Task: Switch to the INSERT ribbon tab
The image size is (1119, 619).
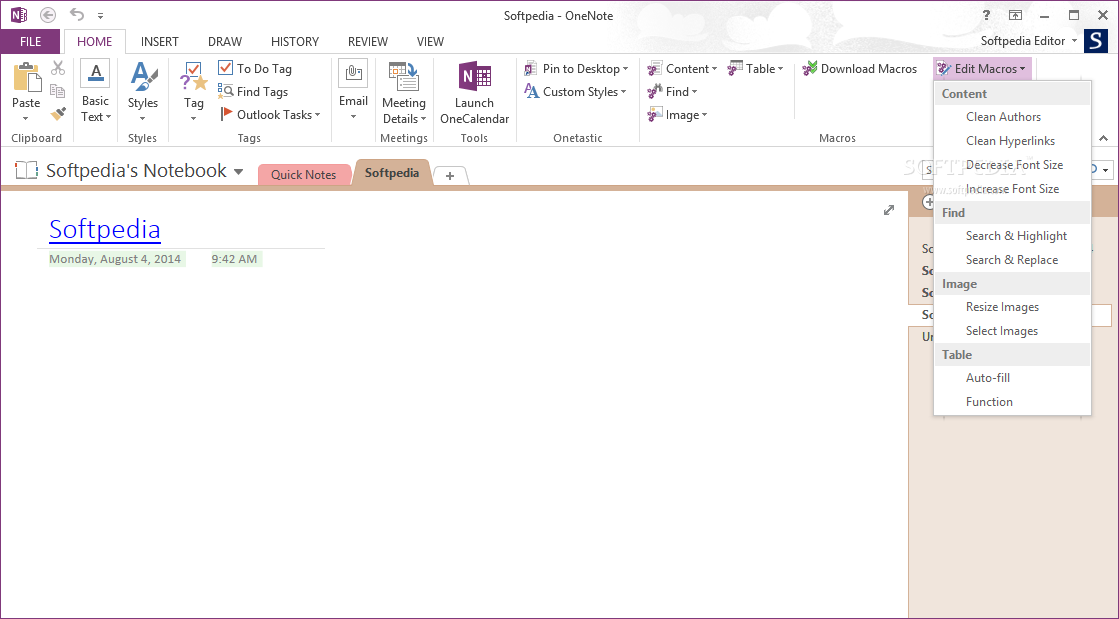Action: (x=159, y=41)
